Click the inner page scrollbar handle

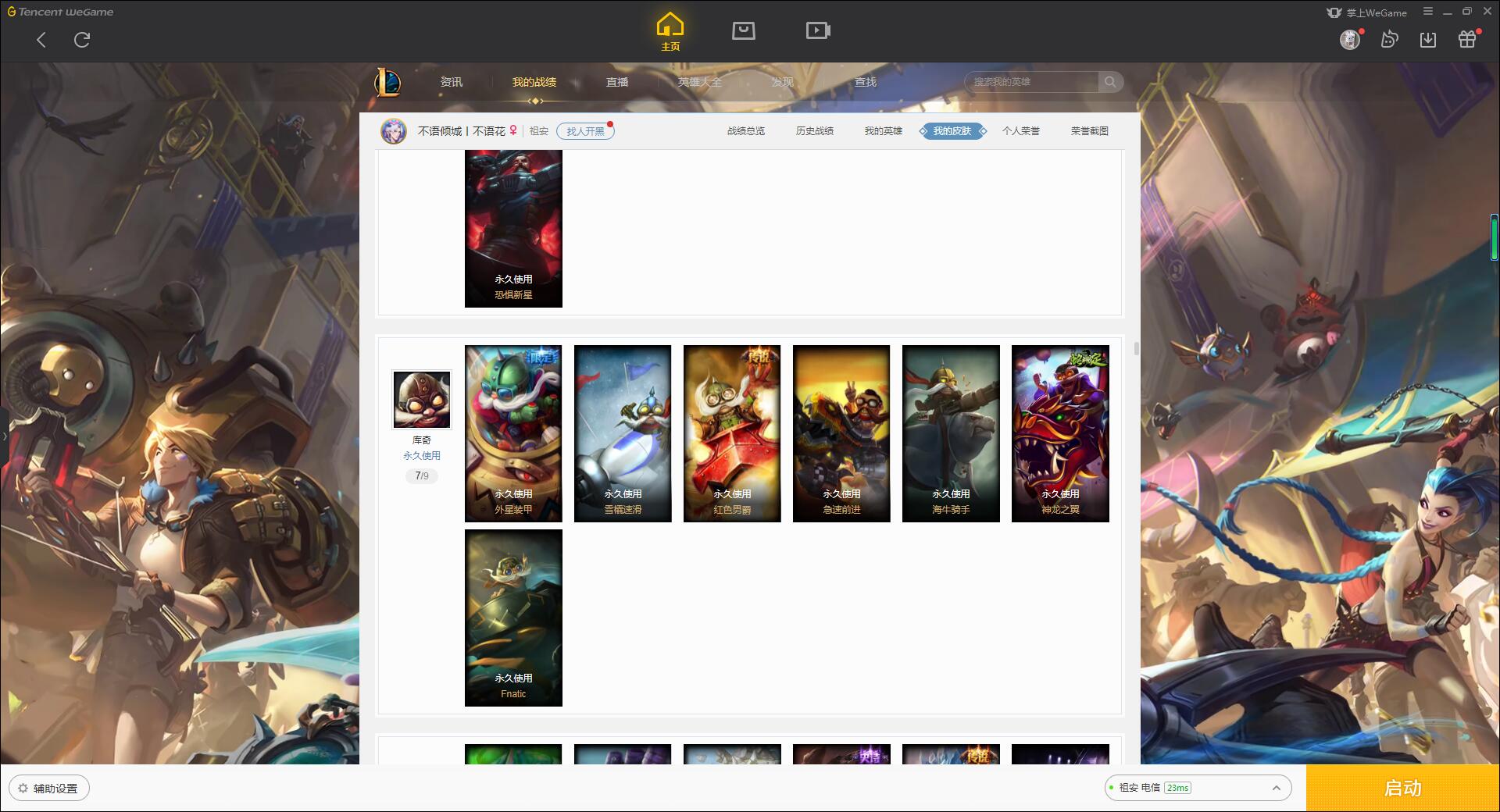point(1136,348)
